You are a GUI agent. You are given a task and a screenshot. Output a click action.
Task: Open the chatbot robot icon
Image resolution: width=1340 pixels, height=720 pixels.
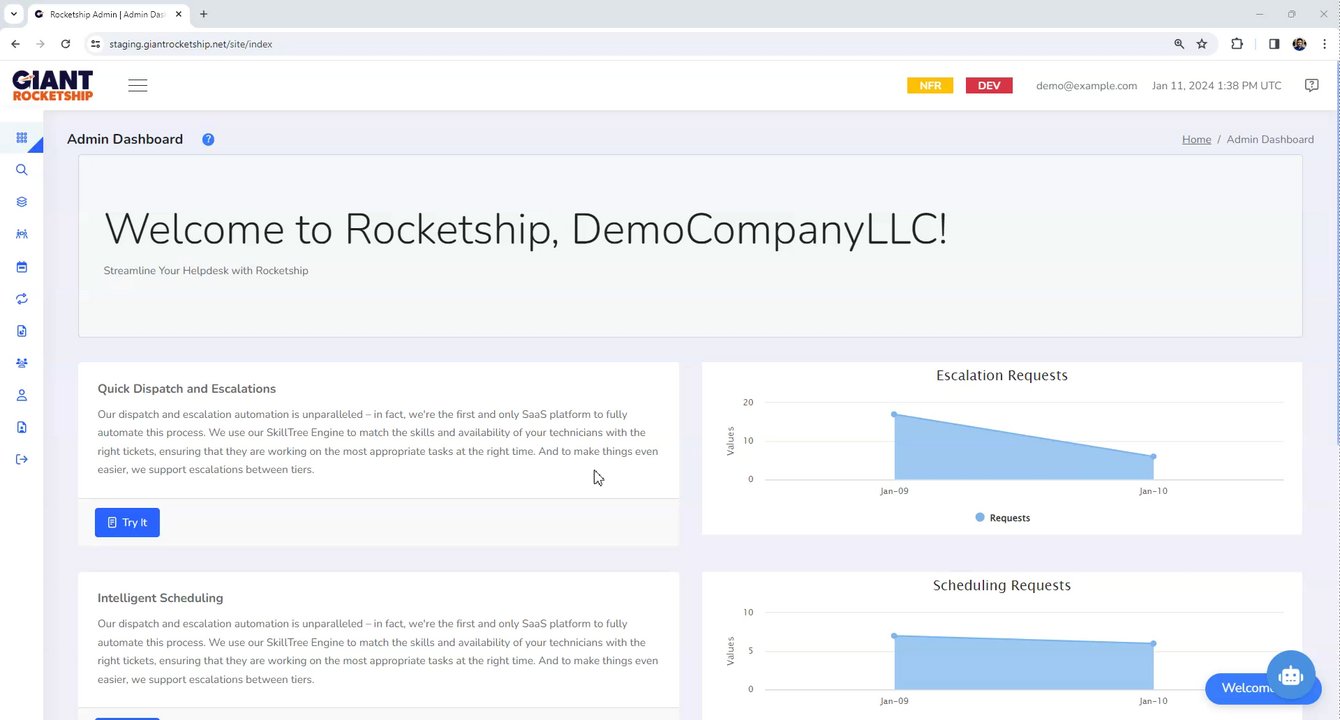[x=1290, y=676]
